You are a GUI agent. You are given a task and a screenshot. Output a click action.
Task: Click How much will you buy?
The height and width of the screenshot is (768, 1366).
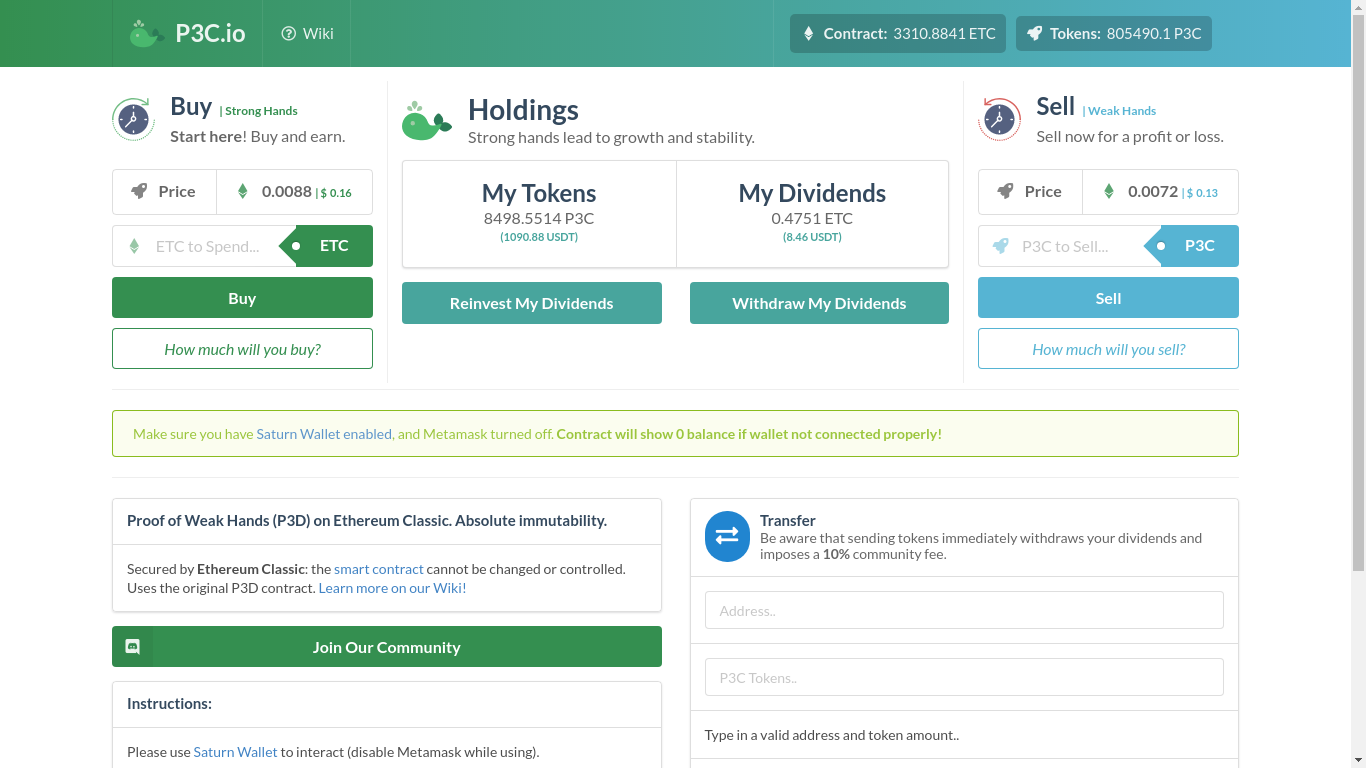[242, 349]
